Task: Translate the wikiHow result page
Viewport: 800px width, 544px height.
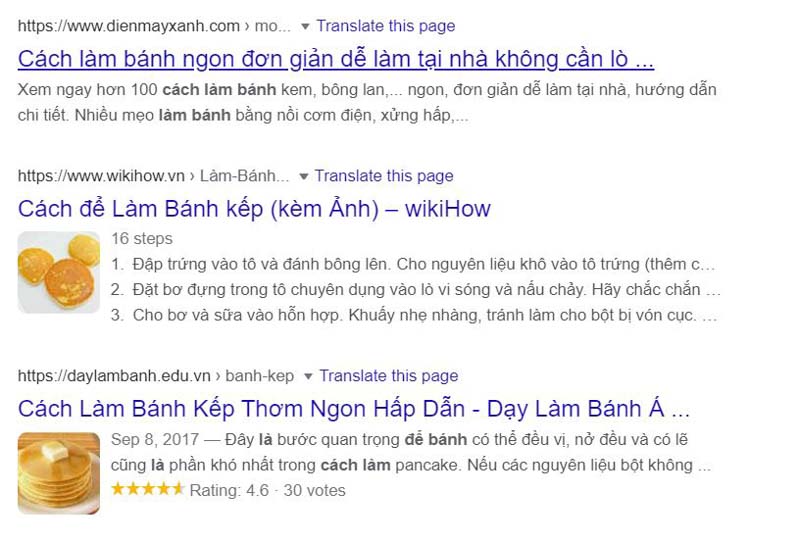Action: 384,176
